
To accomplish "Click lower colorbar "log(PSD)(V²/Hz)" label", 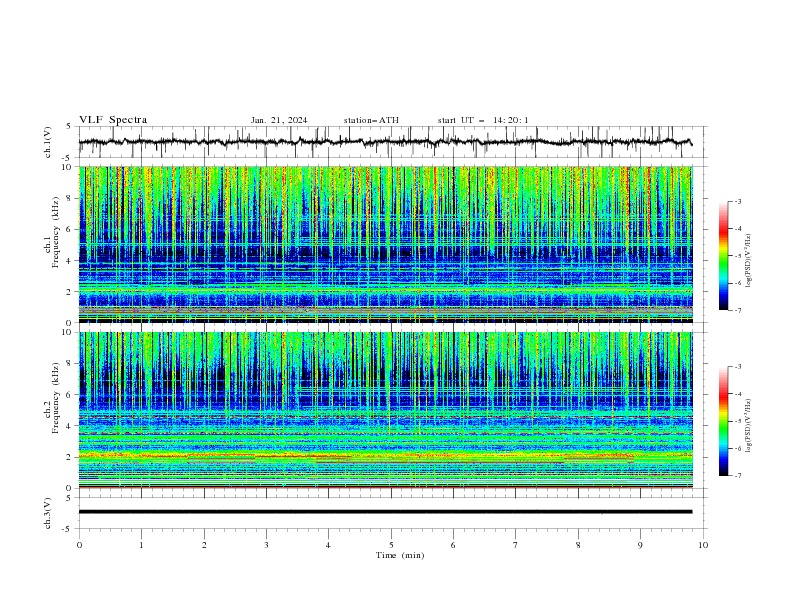I will [749, 426].
